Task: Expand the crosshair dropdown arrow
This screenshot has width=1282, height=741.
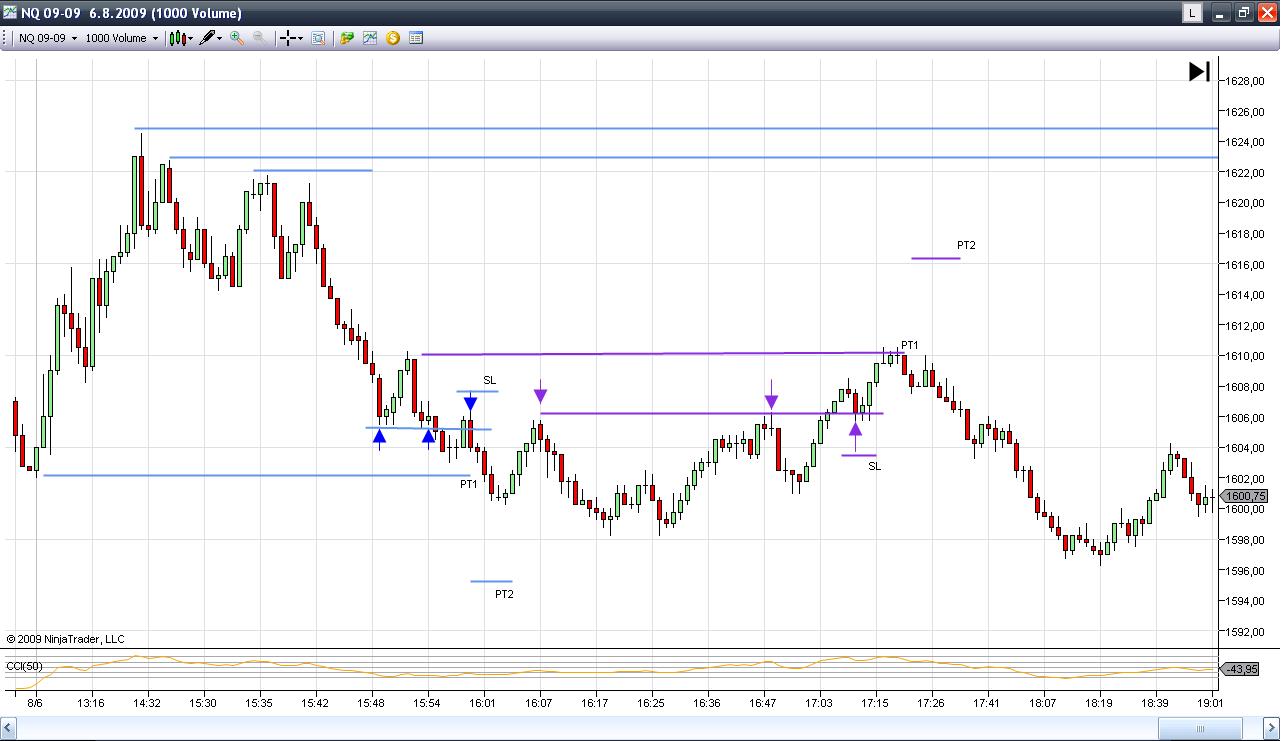Action: point(300,38)
